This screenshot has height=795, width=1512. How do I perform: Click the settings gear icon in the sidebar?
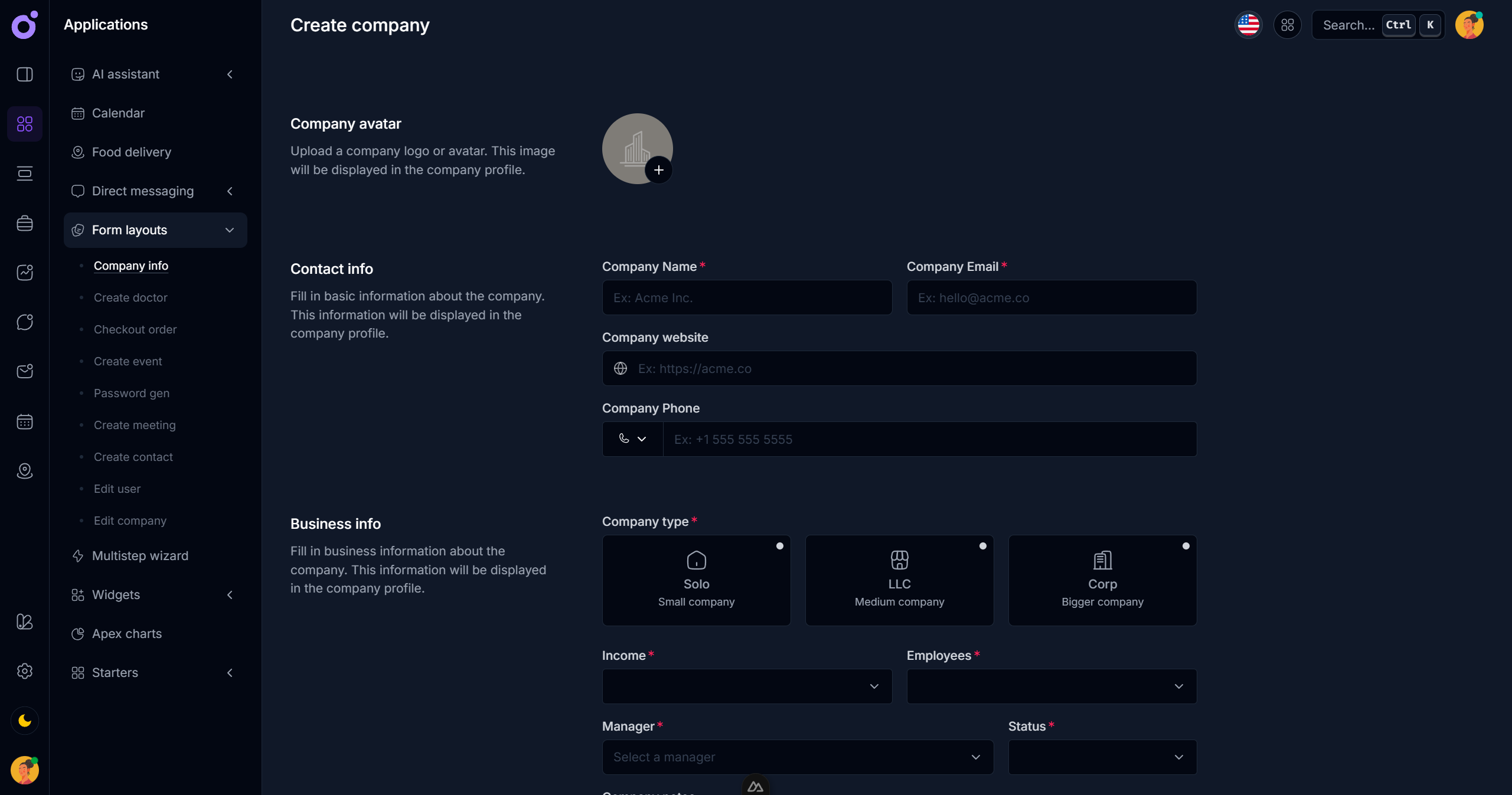tap(24, 671)
